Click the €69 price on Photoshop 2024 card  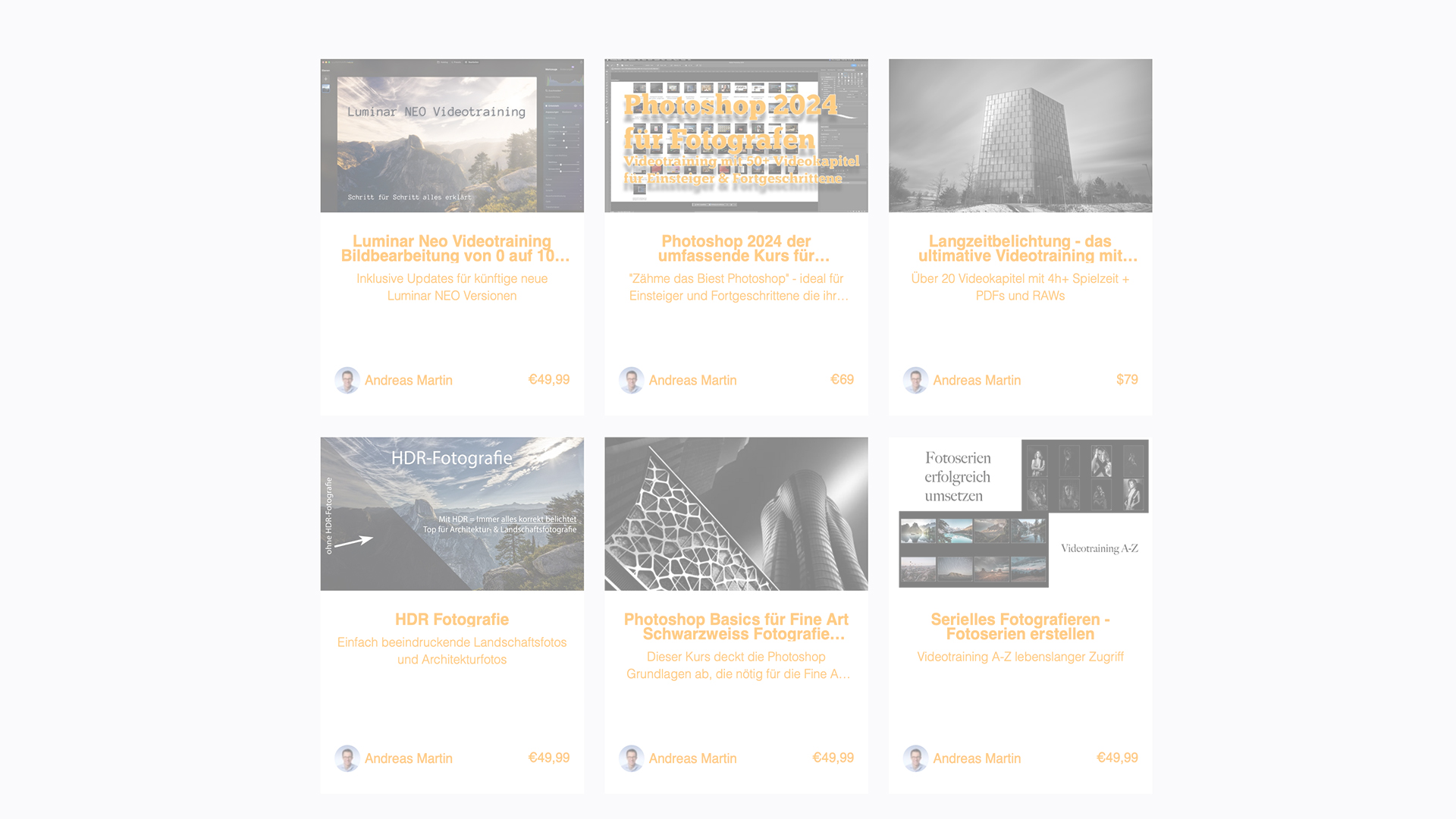[843, 380]
